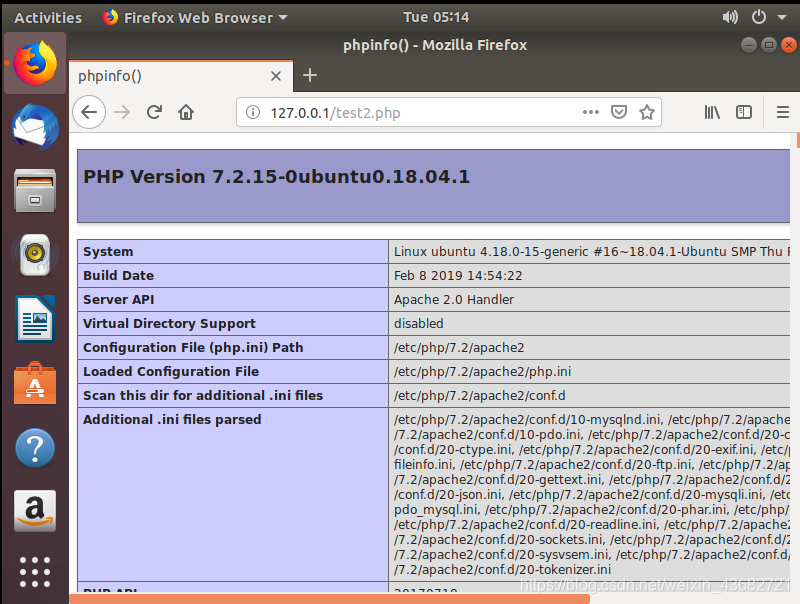The height and width of the screenshot is (604, 800).
Task: Open the Tue 05:14 clock calendar
Action: point(436,17)
